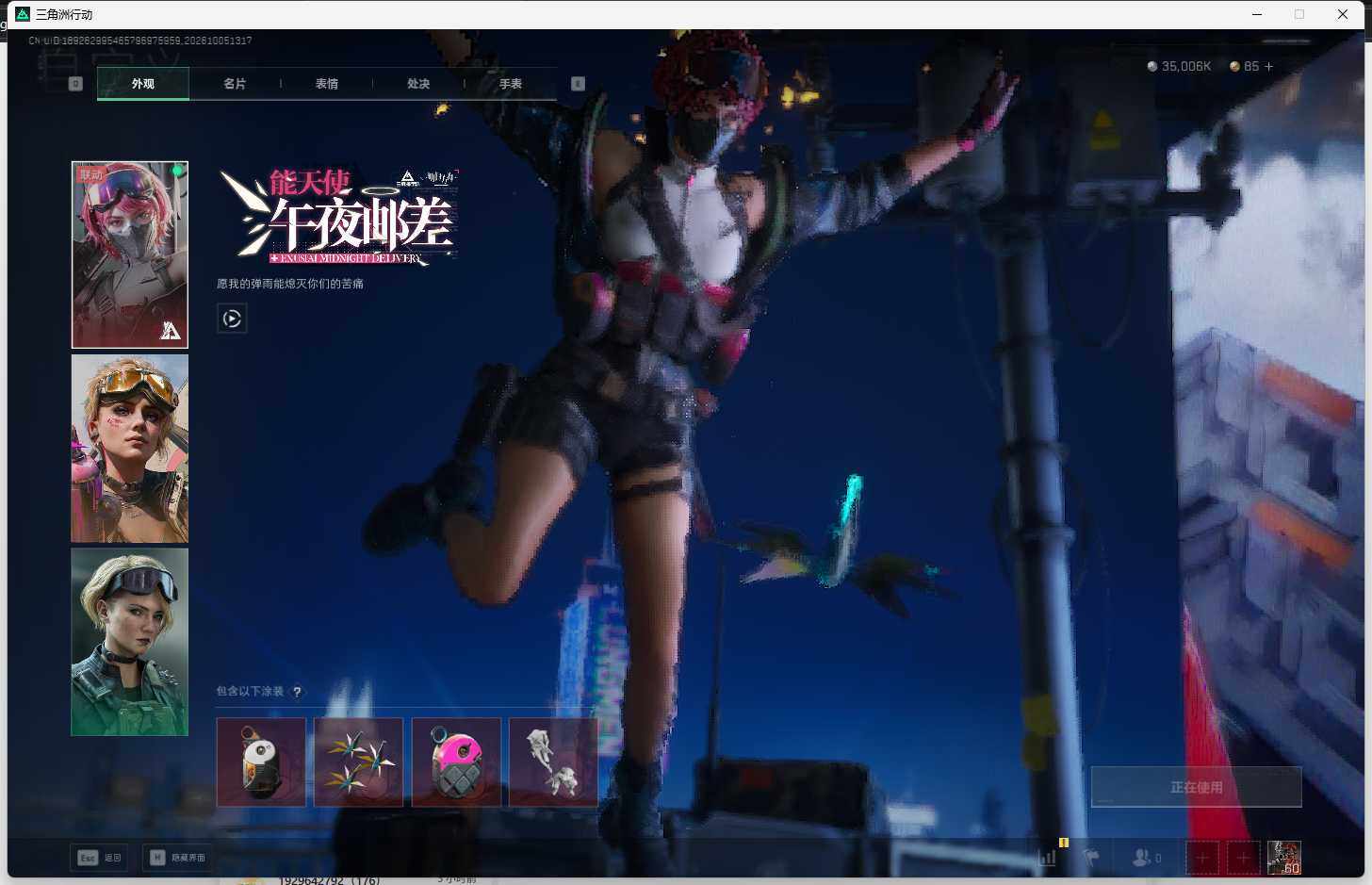Toggle 隐藏界面 hide interface button
1372x885 pixels.
pos(177,858)
